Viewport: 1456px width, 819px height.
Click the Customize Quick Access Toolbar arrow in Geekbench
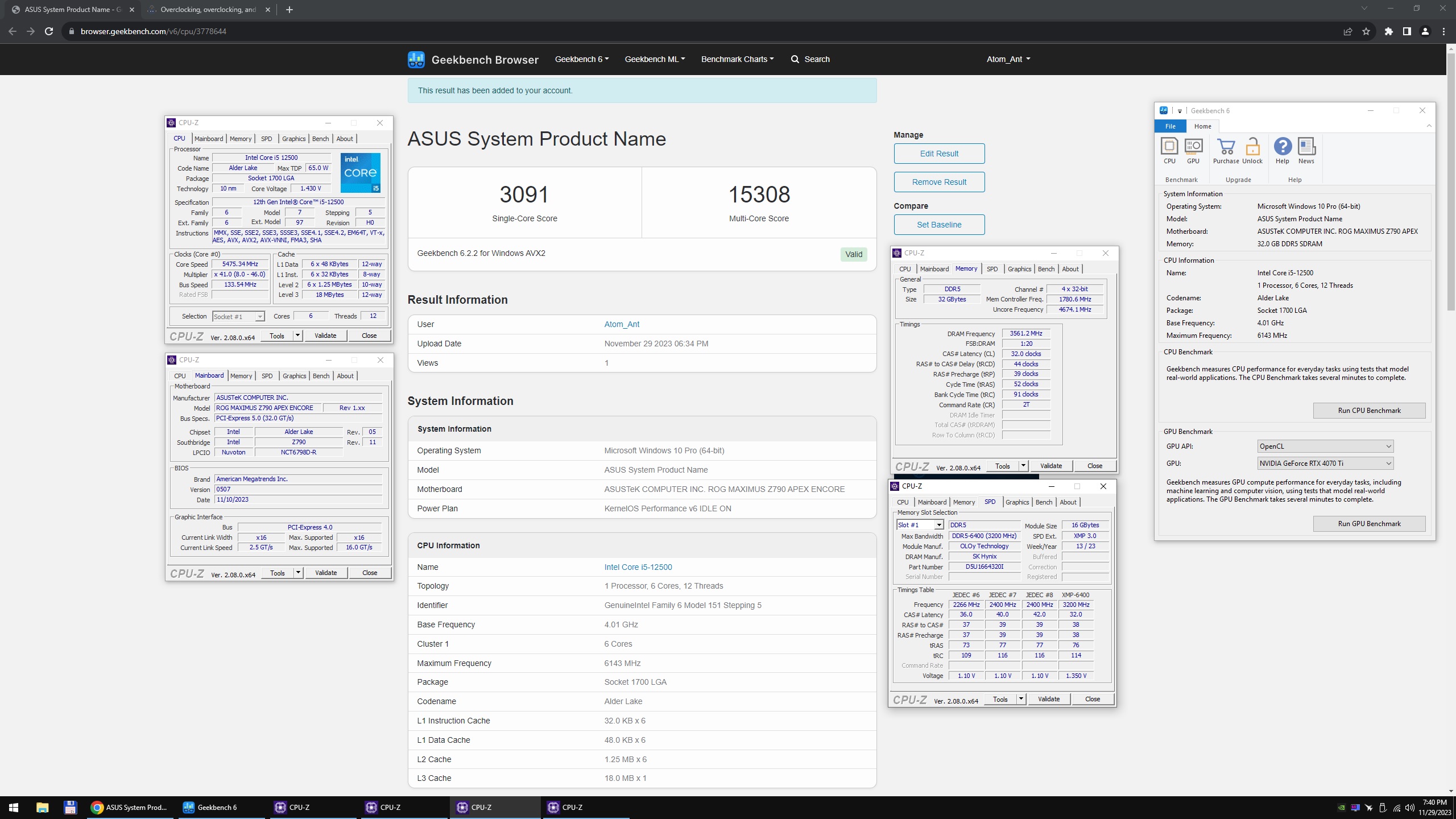coord(1180,111)
